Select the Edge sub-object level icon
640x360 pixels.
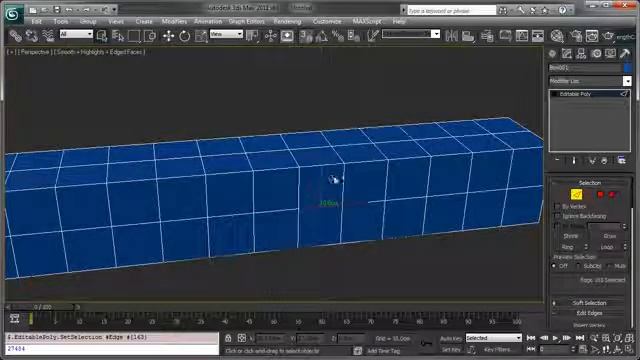576,194
